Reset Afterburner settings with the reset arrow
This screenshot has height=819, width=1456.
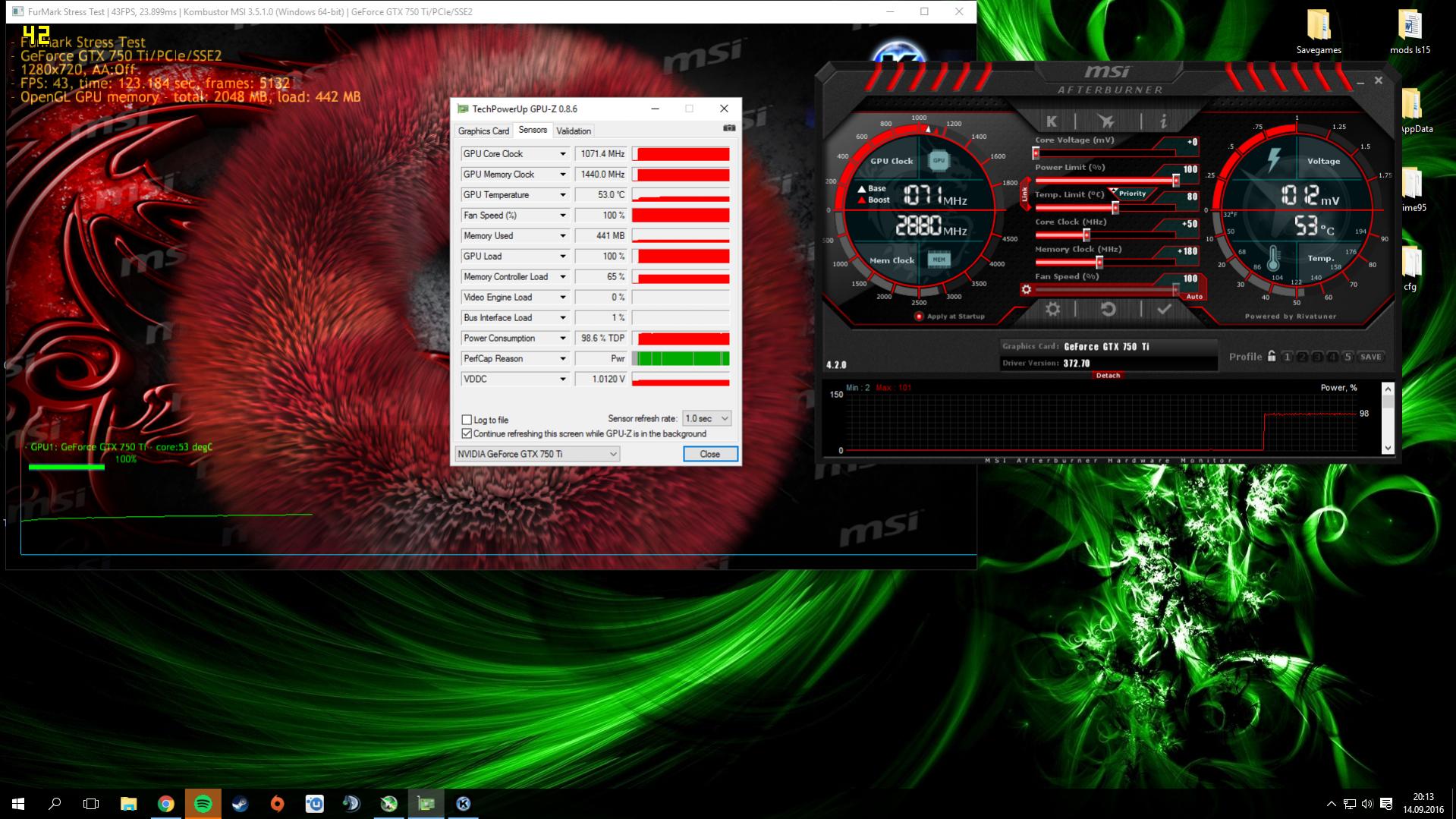(x=1108, y=309)
